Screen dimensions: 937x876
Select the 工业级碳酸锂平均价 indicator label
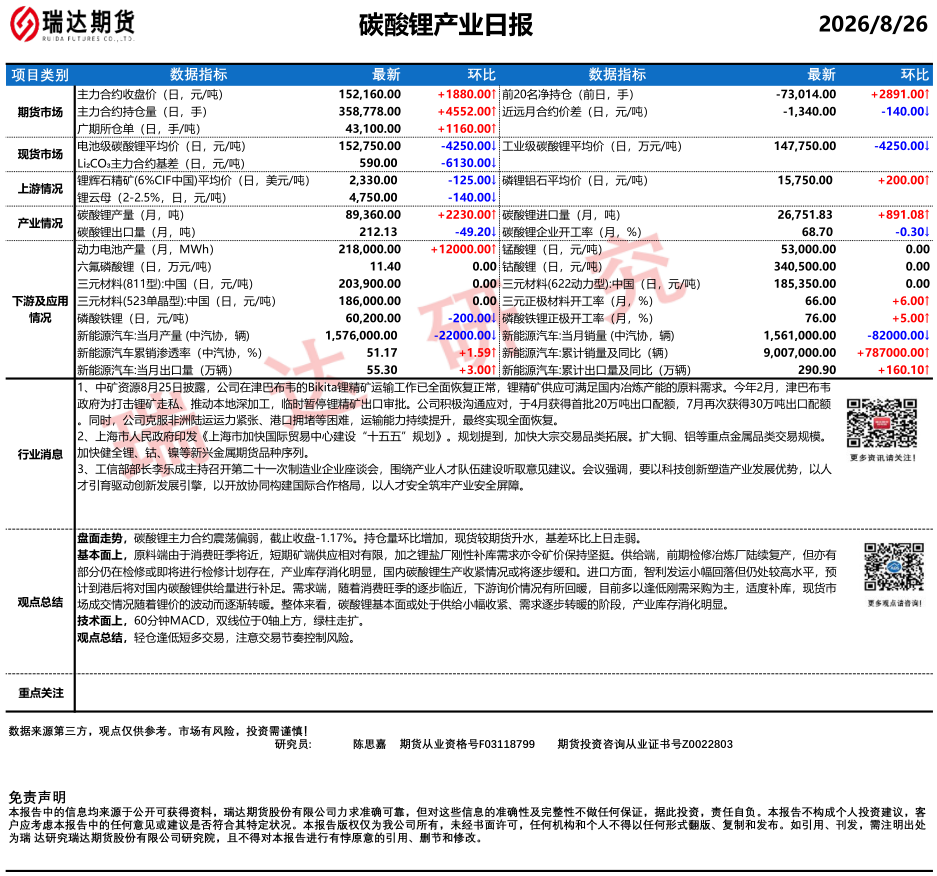click(592, 146)
